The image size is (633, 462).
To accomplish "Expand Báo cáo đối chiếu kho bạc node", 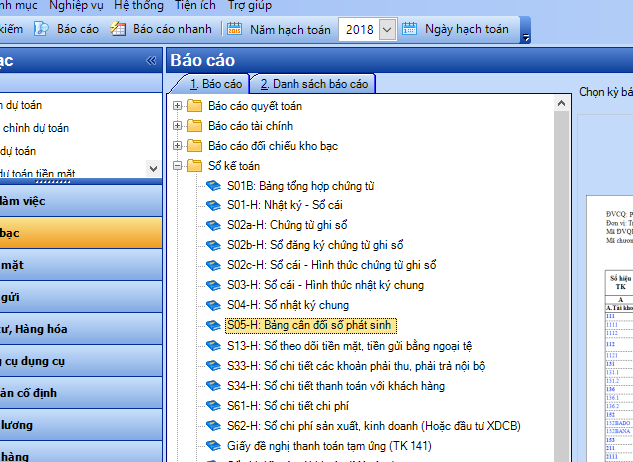I will [x=178, y=146].
